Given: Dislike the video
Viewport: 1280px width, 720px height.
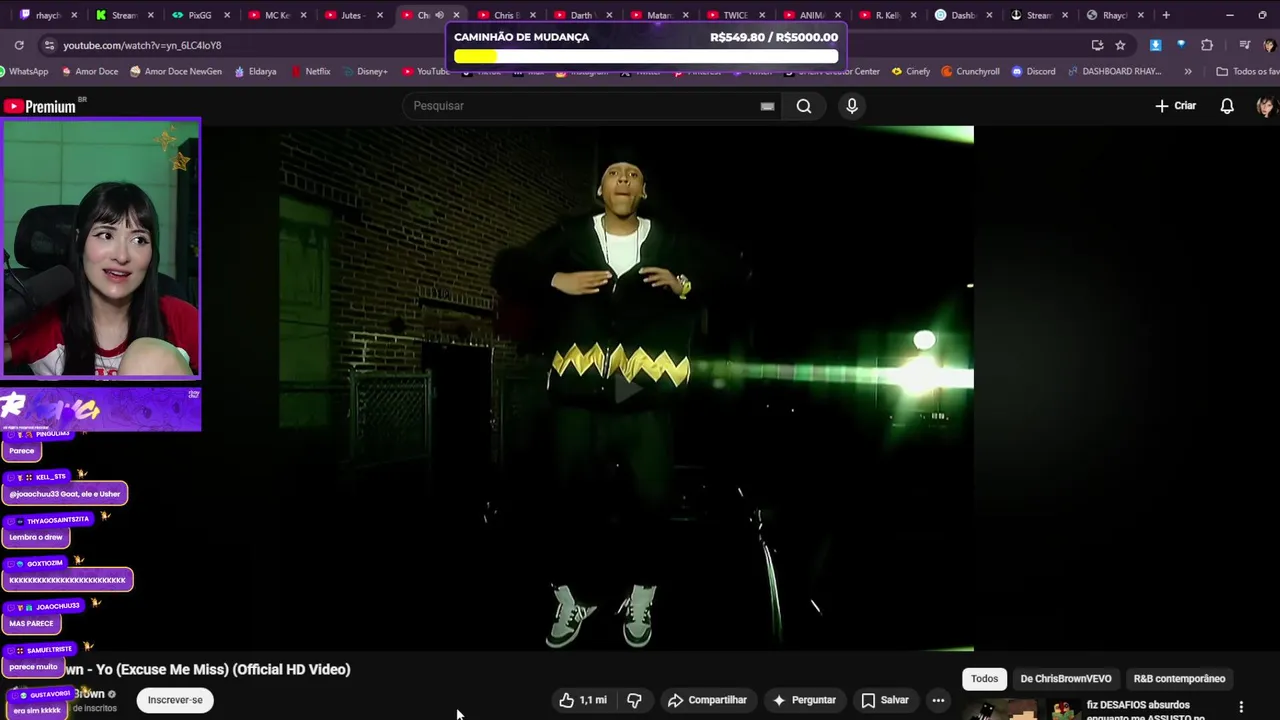Looking at the screenshot, I should tap(634, 700).
